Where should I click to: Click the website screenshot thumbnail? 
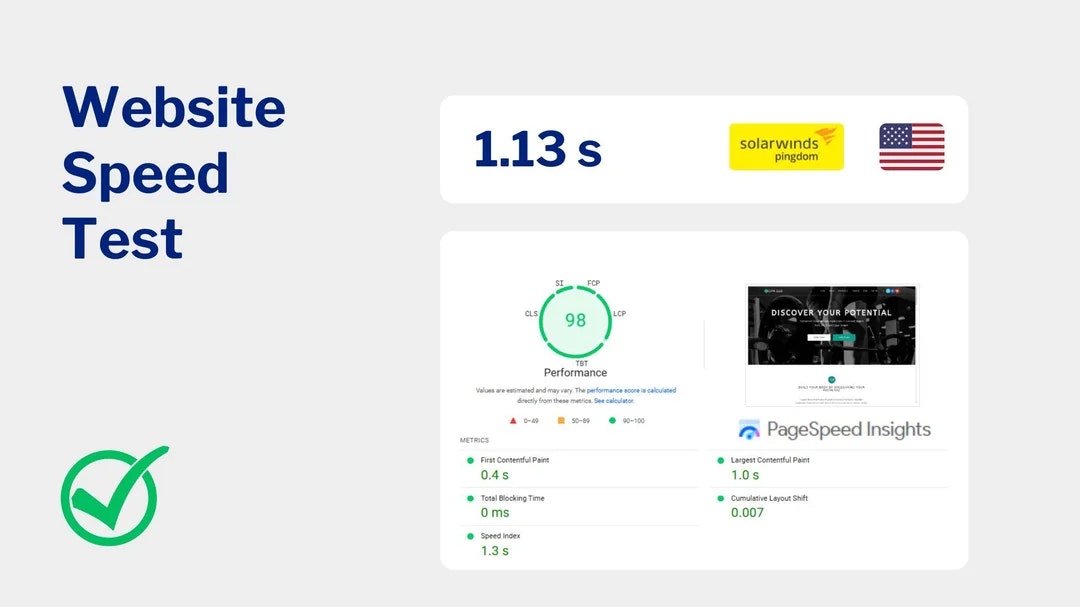(x=831, y=345)
